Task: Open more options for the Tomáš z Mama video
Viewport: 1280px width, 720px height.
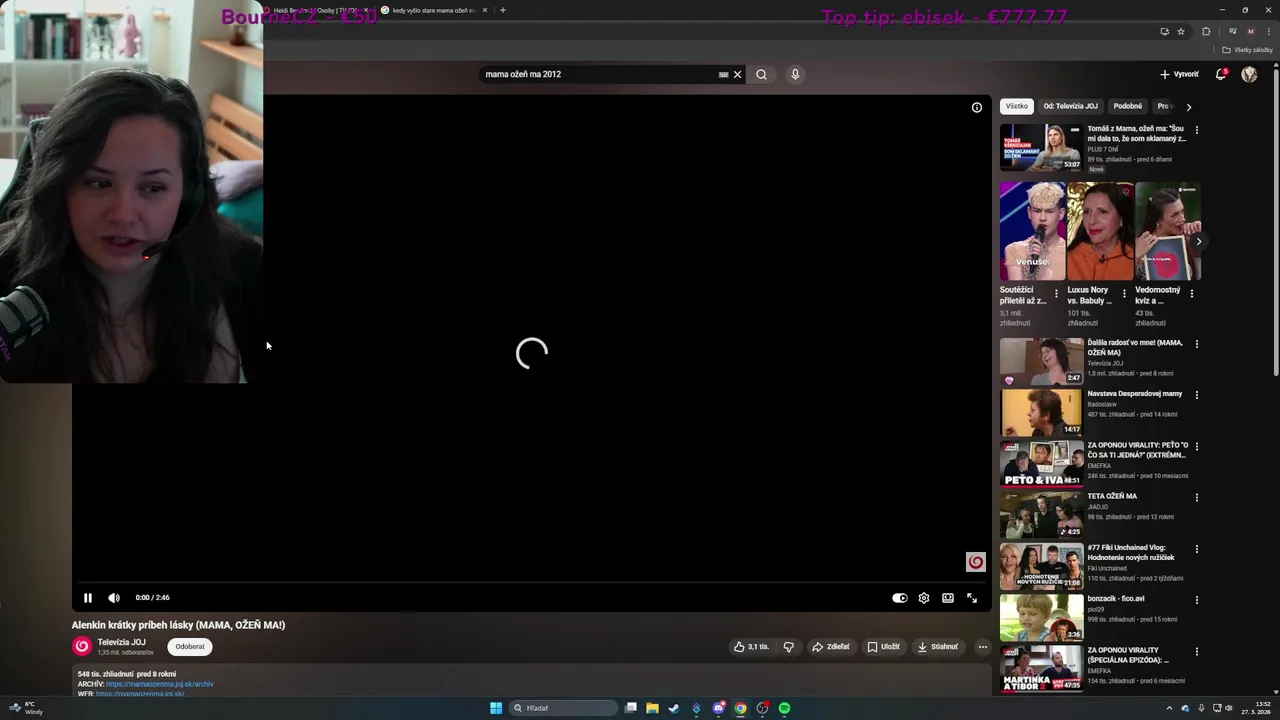Action: click(1197, 130)
